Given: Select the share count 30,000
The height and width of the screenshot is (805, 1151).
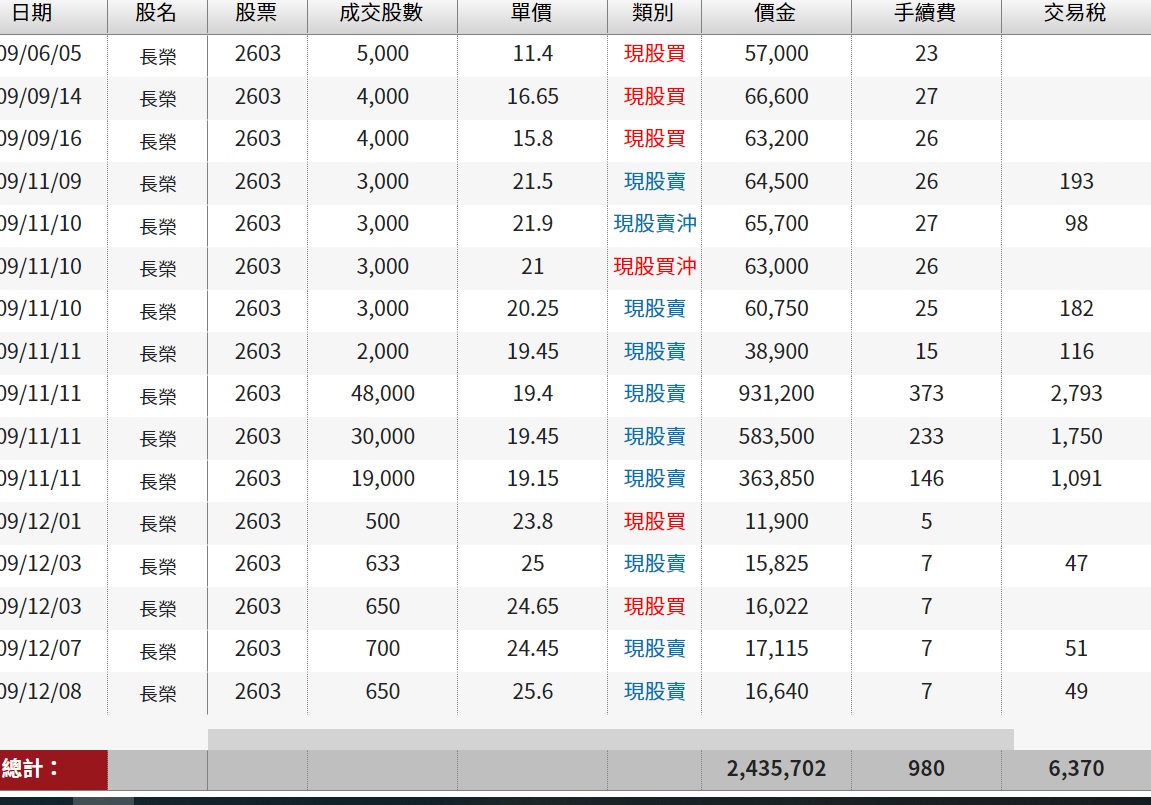Looking at the screenshot, I should click(x=382, y=437).
